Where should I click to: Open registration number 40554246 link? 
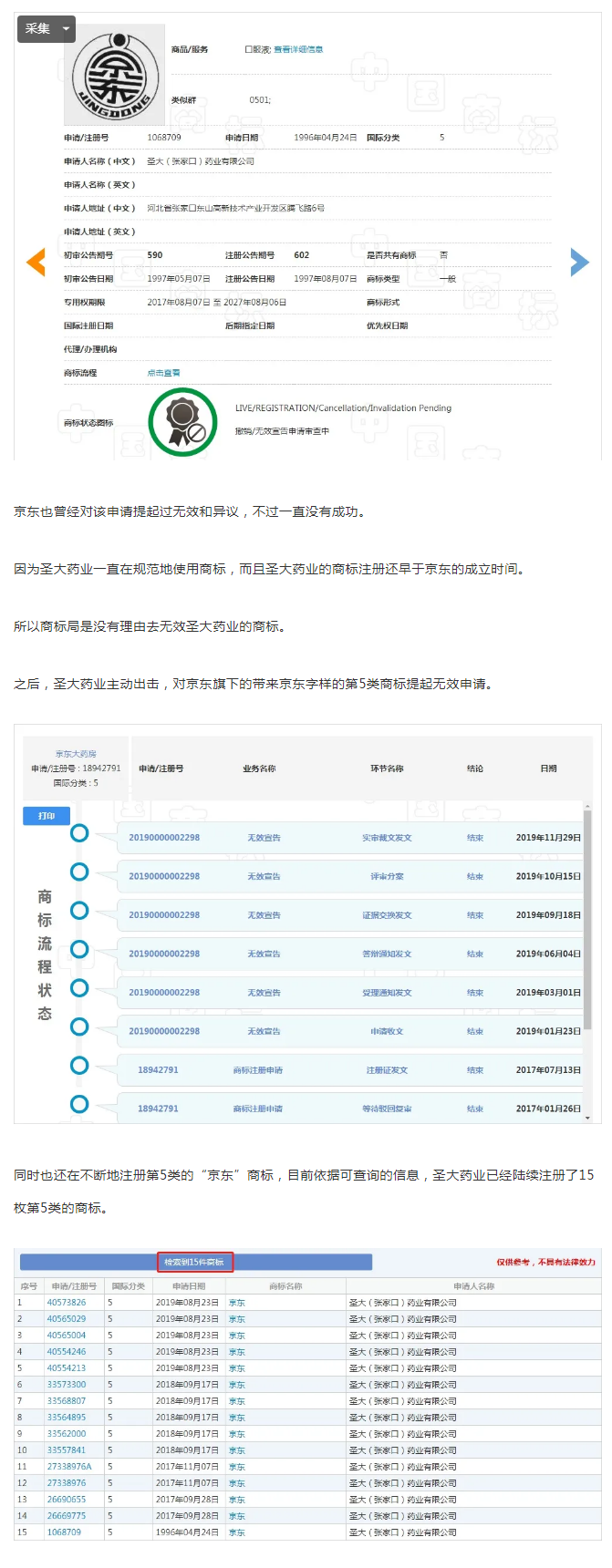(67, 1352)
